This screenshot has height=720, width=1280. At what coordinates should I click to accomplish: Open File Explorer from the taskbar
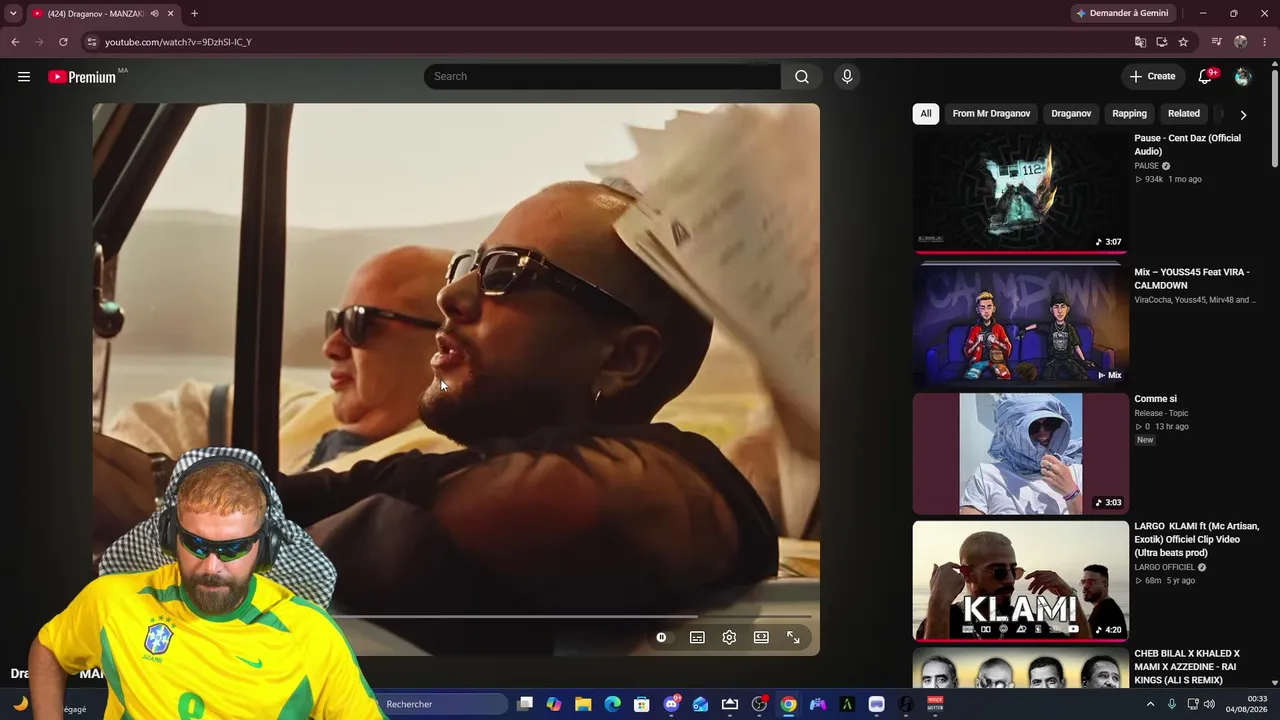coord(583,704)
